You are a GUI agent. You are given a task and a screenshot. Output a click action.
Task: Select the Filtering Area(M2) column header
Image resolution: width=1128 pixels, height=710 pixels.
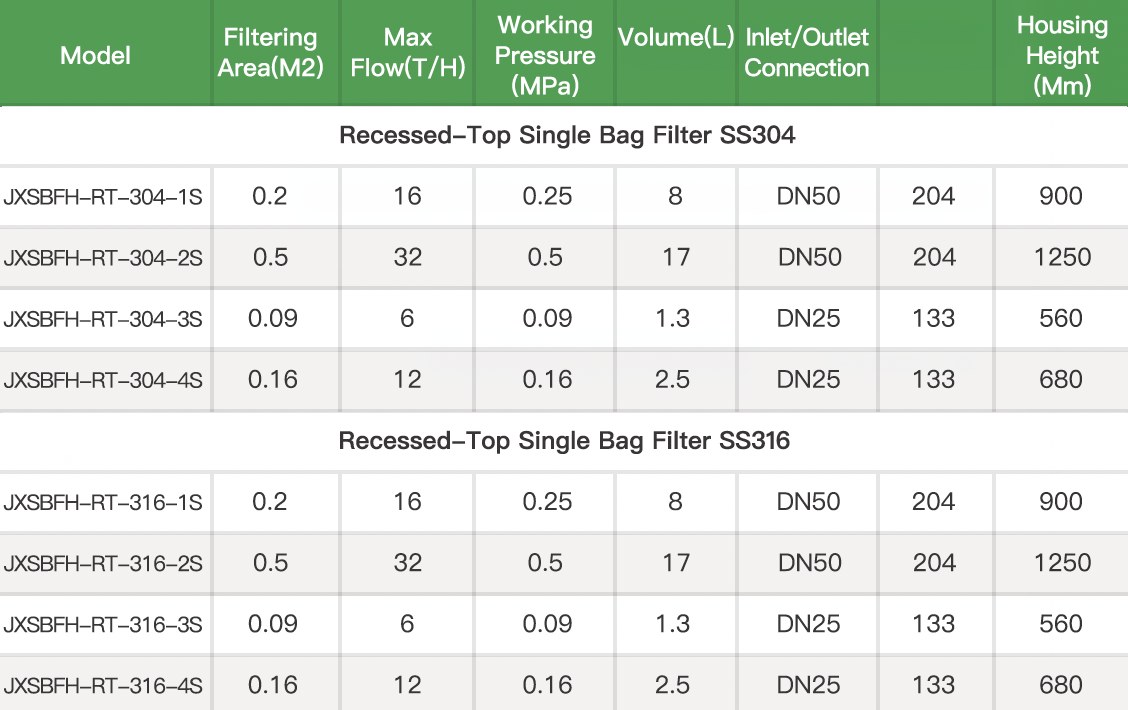click(270, 53)
